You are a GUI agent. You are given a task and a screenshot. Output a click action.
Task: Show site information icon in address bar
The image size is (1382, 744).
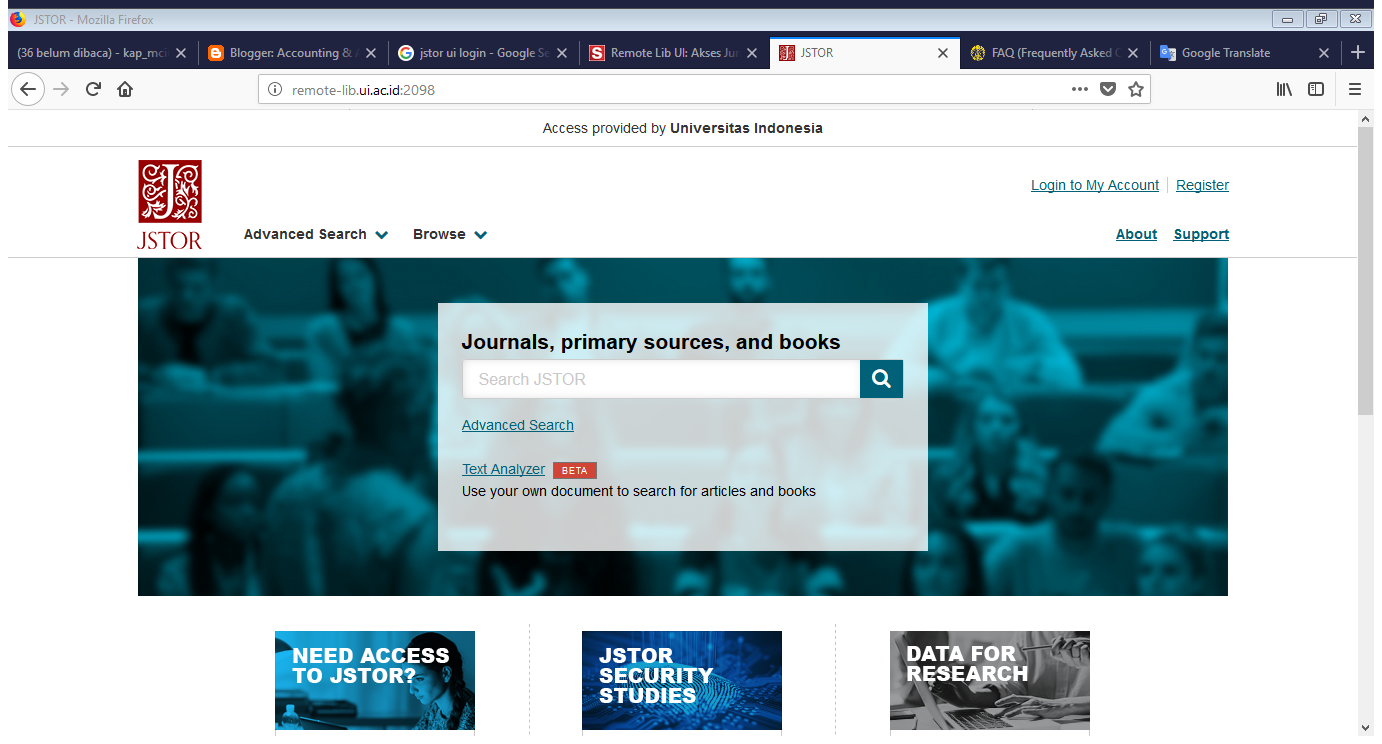coord(276,89)
